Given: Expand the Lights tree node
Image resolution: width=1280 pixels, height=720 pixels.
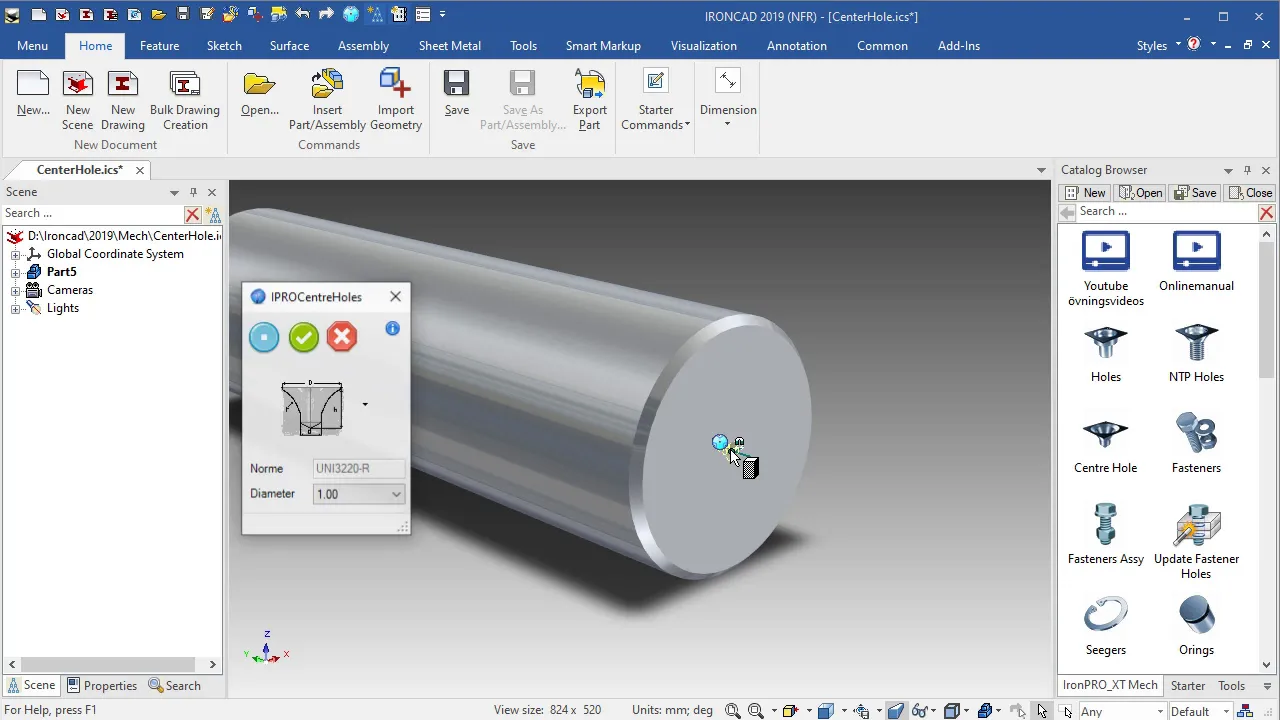Looking at the screenshot, I should tap(16, 309).
